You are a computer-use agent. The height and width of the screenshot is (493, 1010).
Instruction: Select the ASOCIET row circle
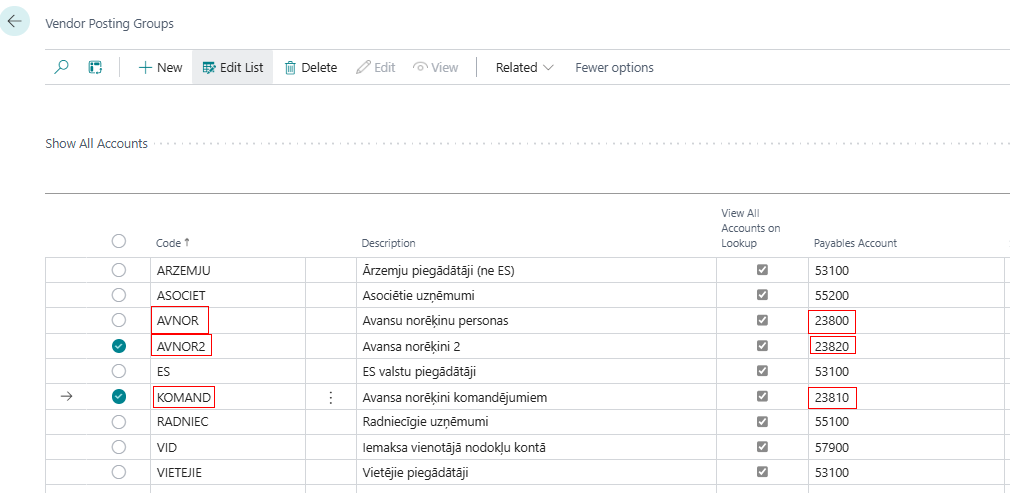pos(119,295)
